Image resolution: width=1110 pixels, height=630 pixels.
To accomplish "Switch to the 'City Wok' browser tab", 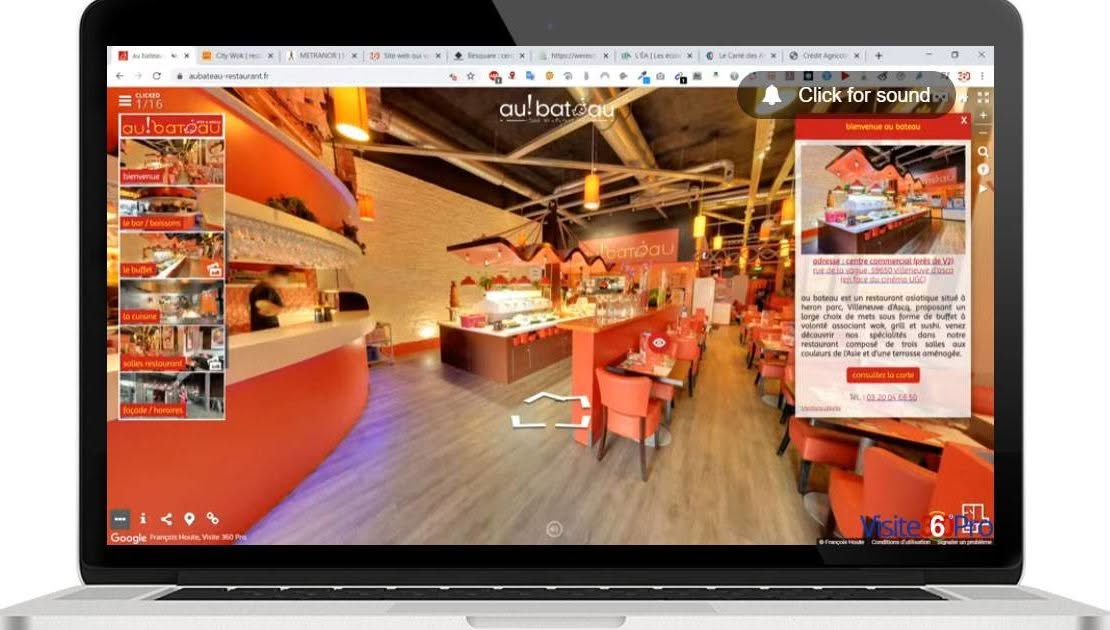I will point(238,55).
